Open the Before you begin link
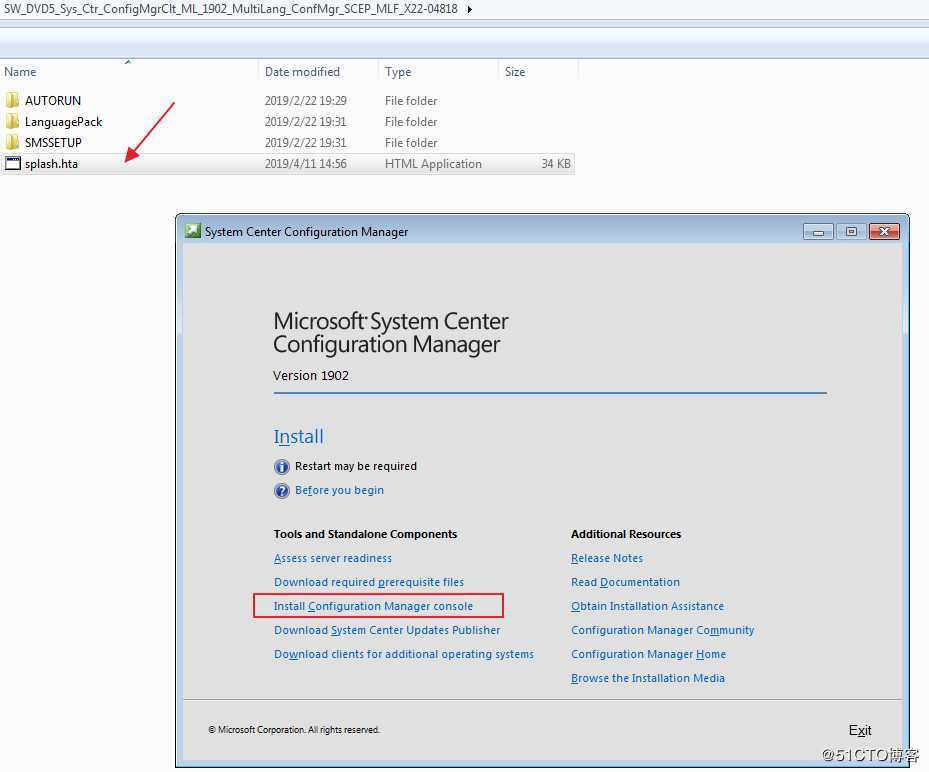 (x=339, y=490)
